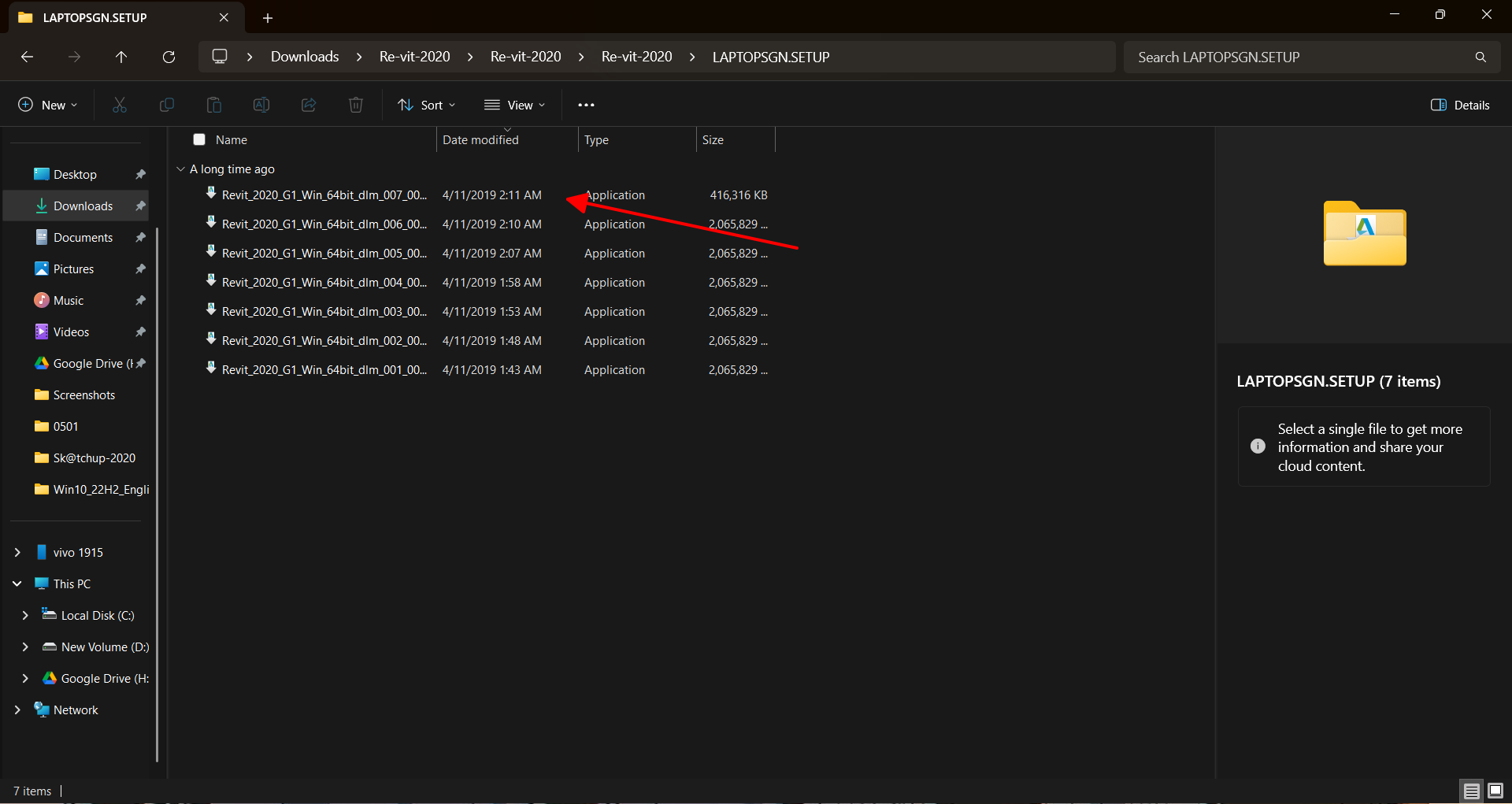Screen dimensions: 1512x804
Task: Toggle the Details pane button
Action: [x=1460, y=105]
